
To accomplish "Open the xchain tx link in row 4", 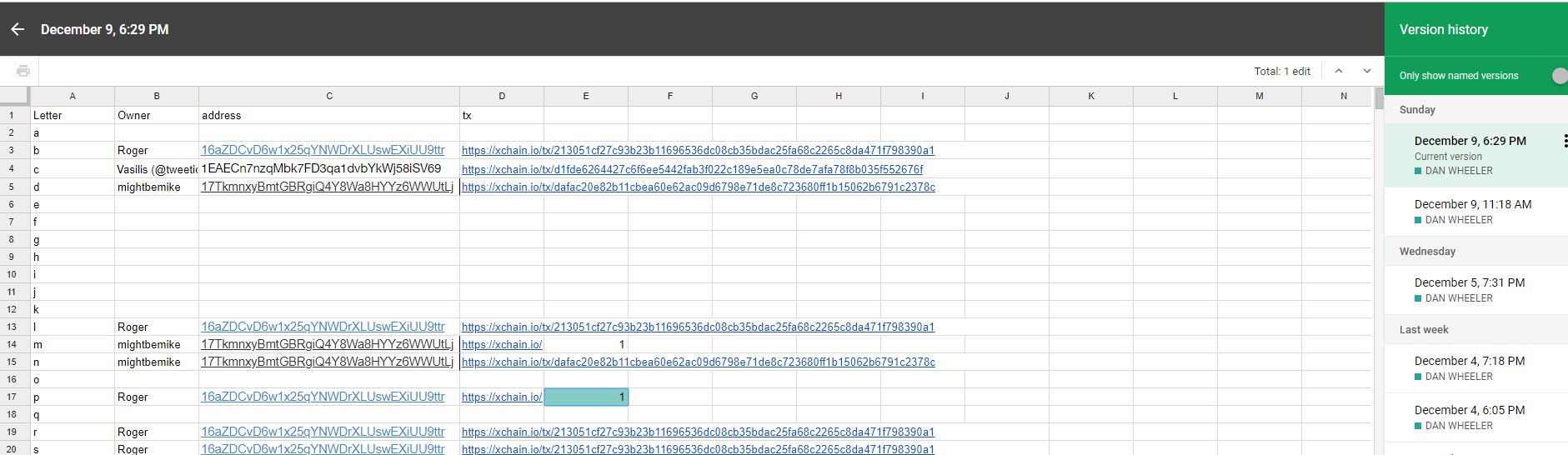I will pyautogui.click(x=692, y=169).
